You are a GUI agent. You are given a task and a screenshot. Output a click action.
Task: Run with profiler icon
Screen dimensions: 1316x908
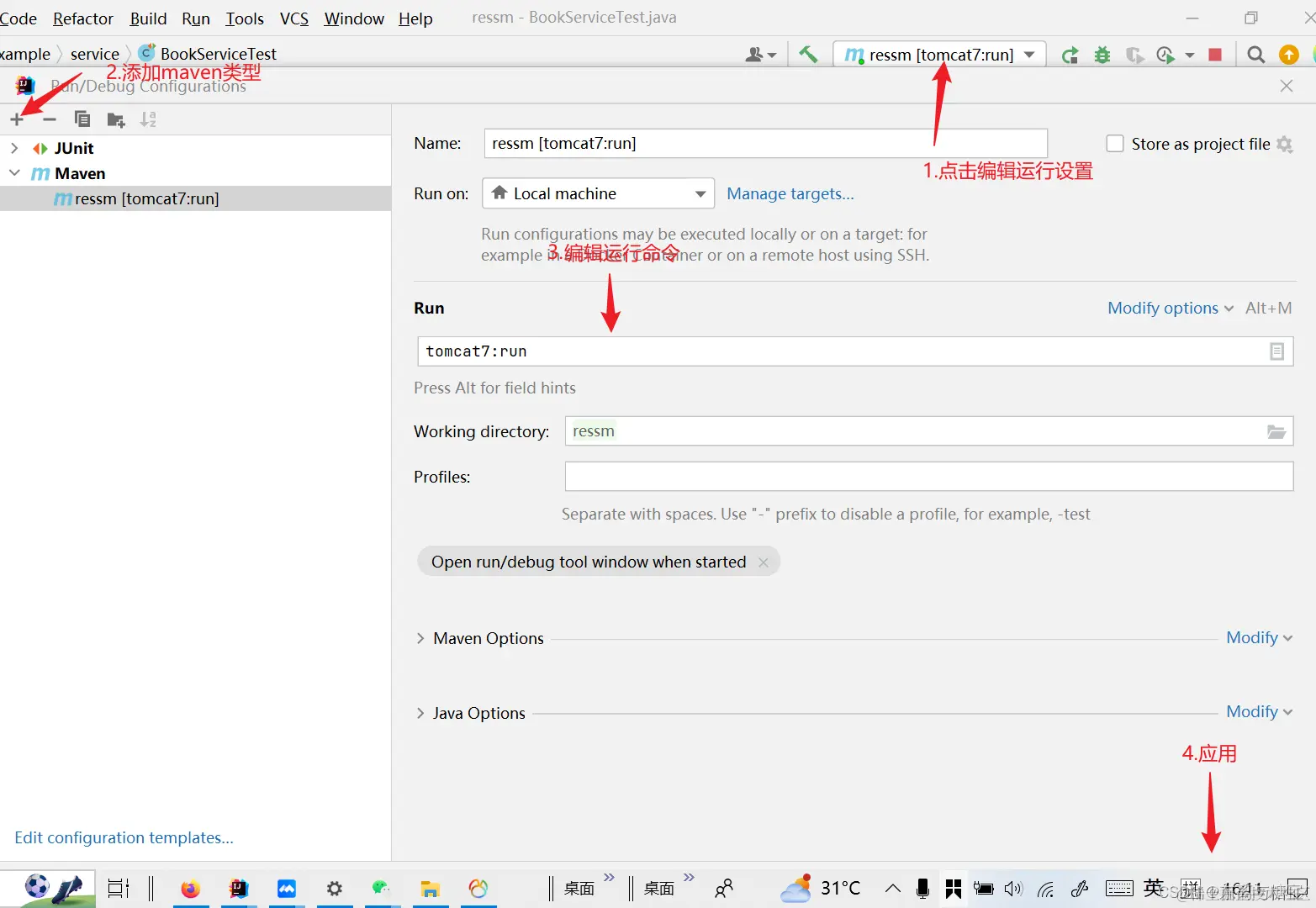[1165, 55]
